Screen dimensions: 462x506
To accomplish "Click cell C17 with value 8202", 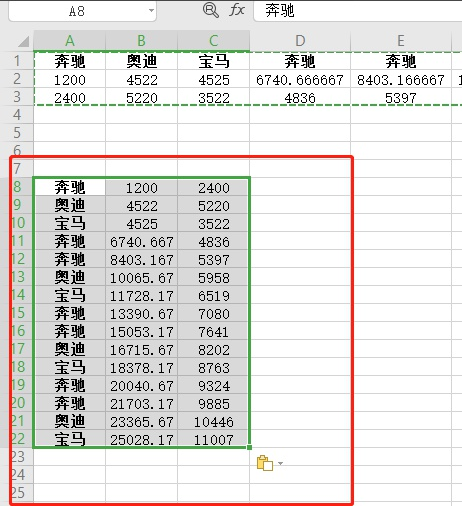I will point(214,349).
